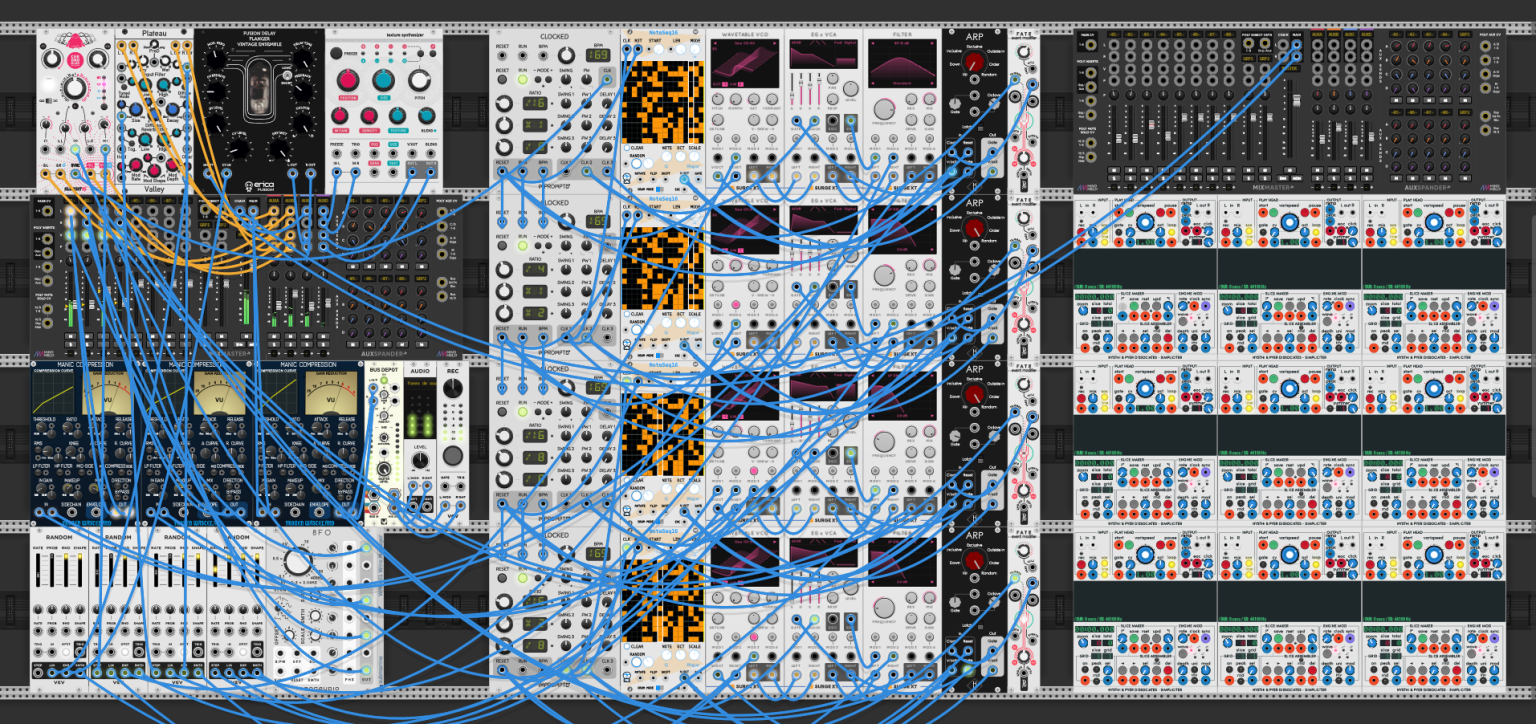Click the RATE slider on leftmost Random module
This screenshot has height=724, width=1536.
coord(38,571)
